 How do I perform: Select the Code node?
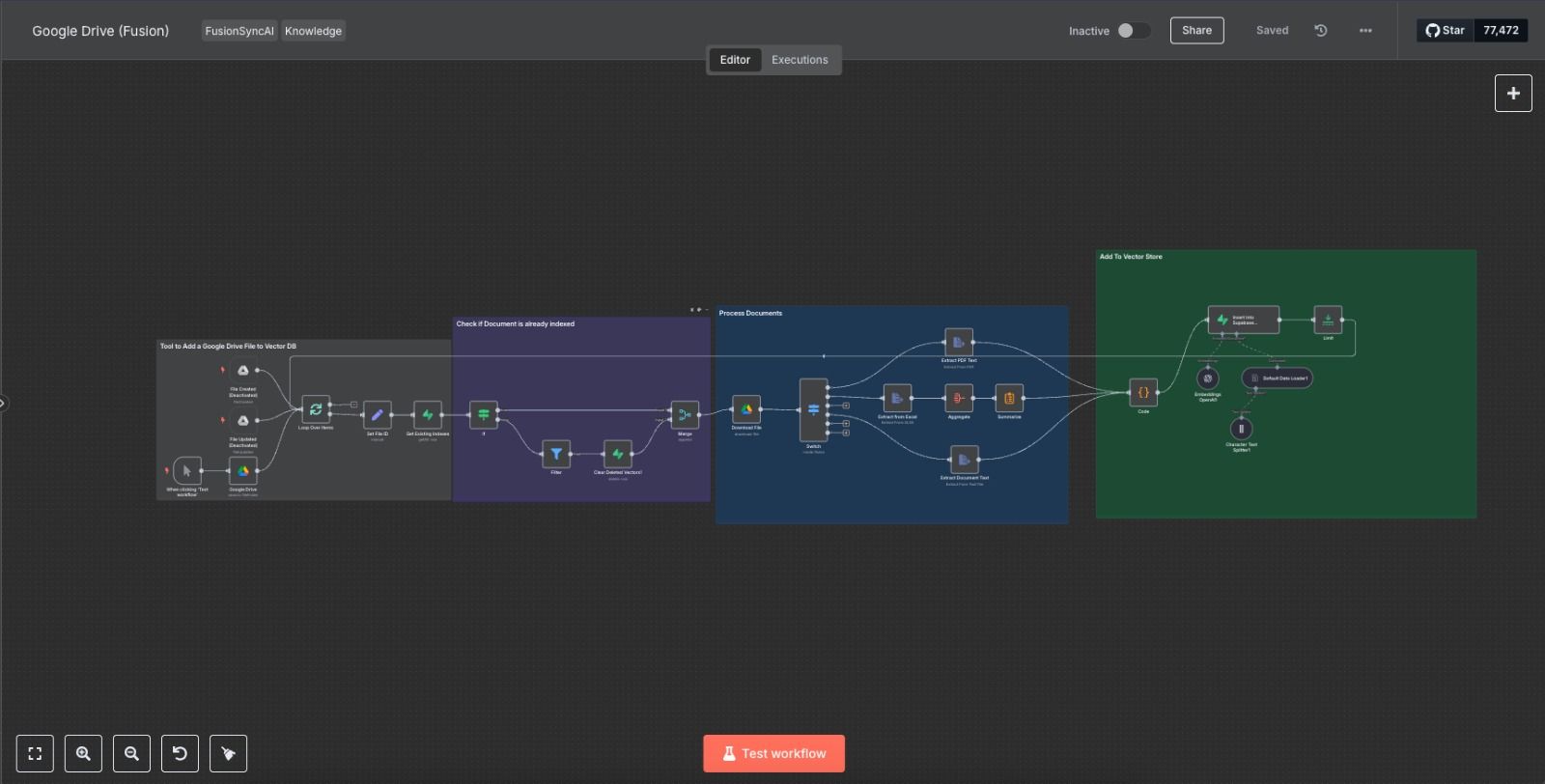(x=1143, y=393)
